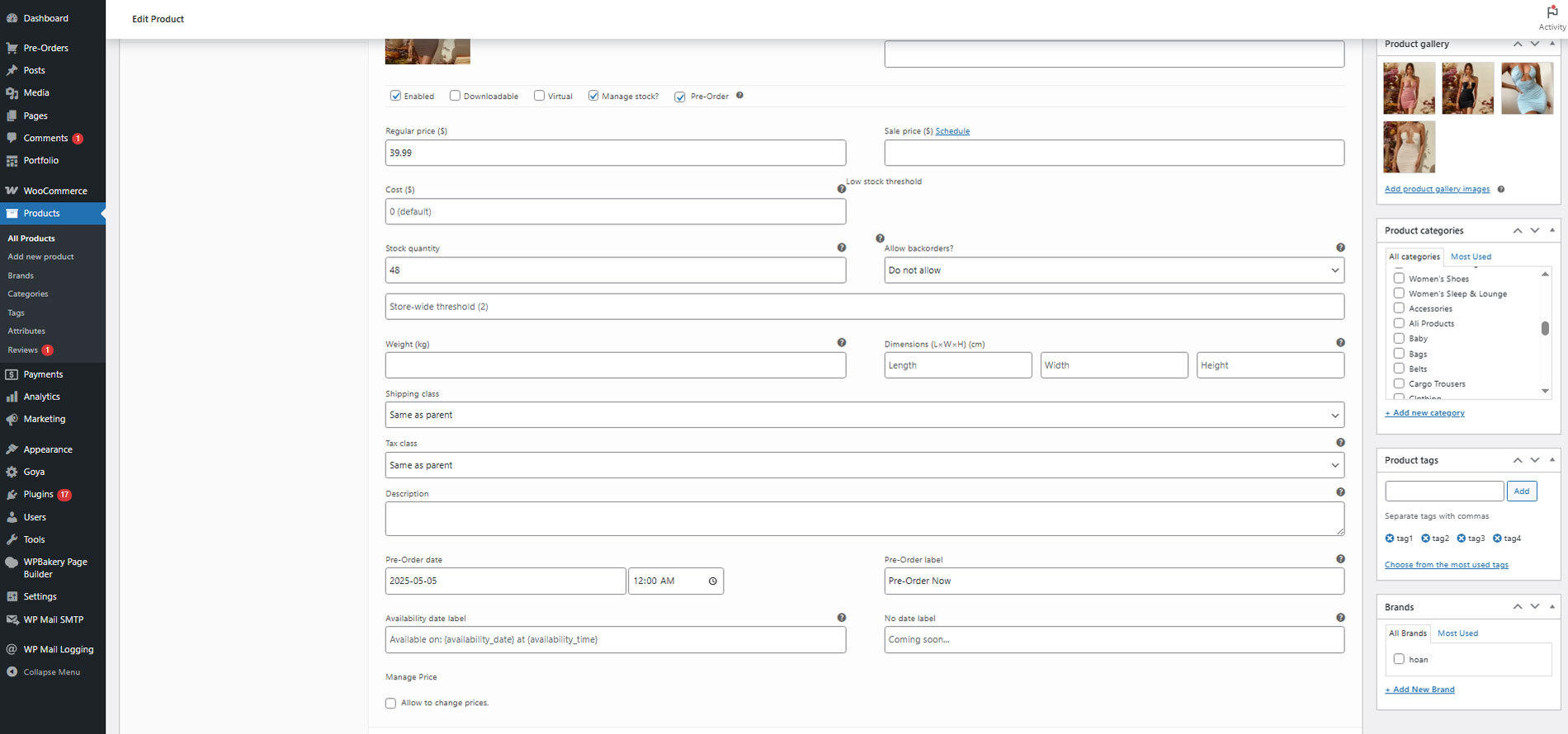Move Product tags panel up
This screenshot has width=1568, height=734.
click(1518, 460)
